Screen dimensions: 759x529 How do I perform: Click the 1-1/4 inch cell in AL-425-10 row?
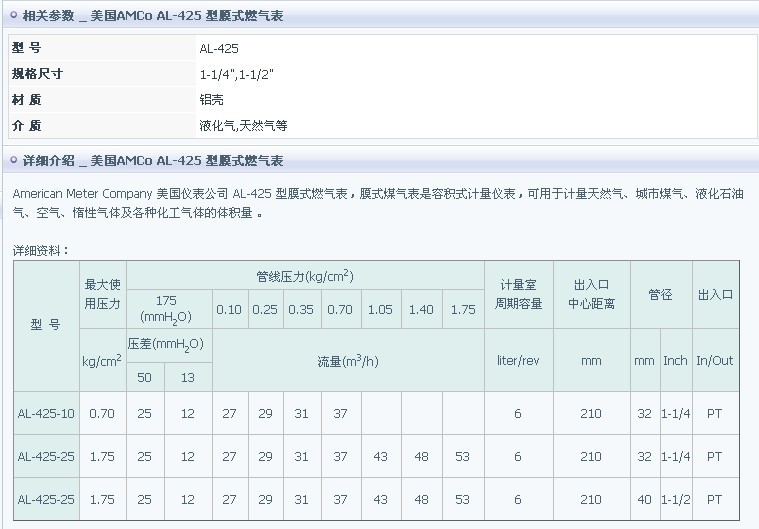676,413
